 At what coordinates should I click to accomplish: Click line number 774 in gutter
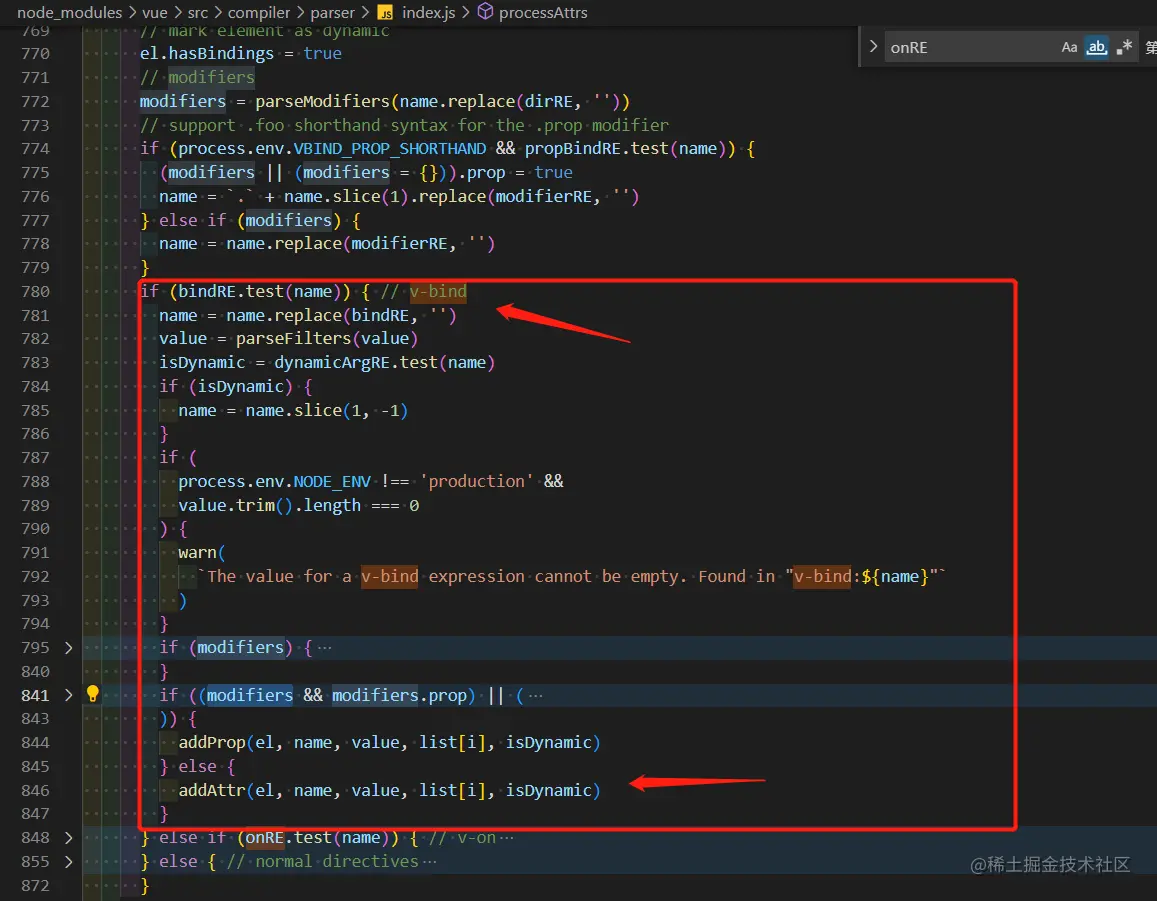(x=35, y=148)
